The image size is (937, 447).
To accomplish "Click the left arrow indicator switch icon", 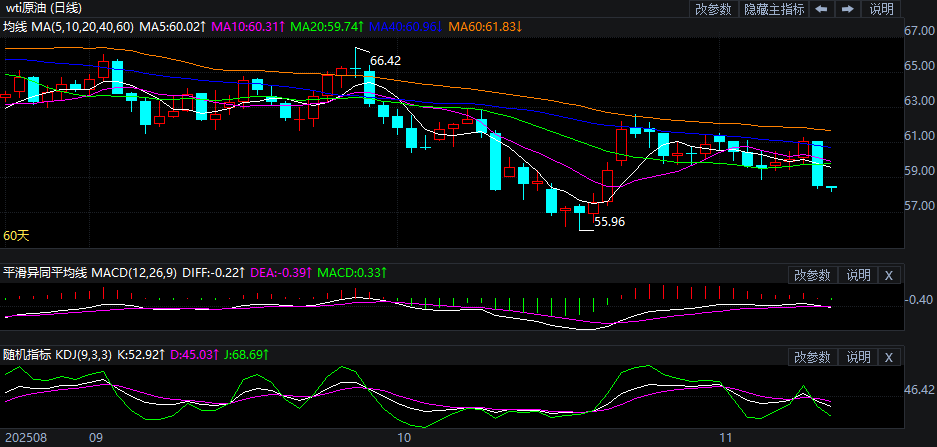I will pyautogui.click(x=820, y=9).
